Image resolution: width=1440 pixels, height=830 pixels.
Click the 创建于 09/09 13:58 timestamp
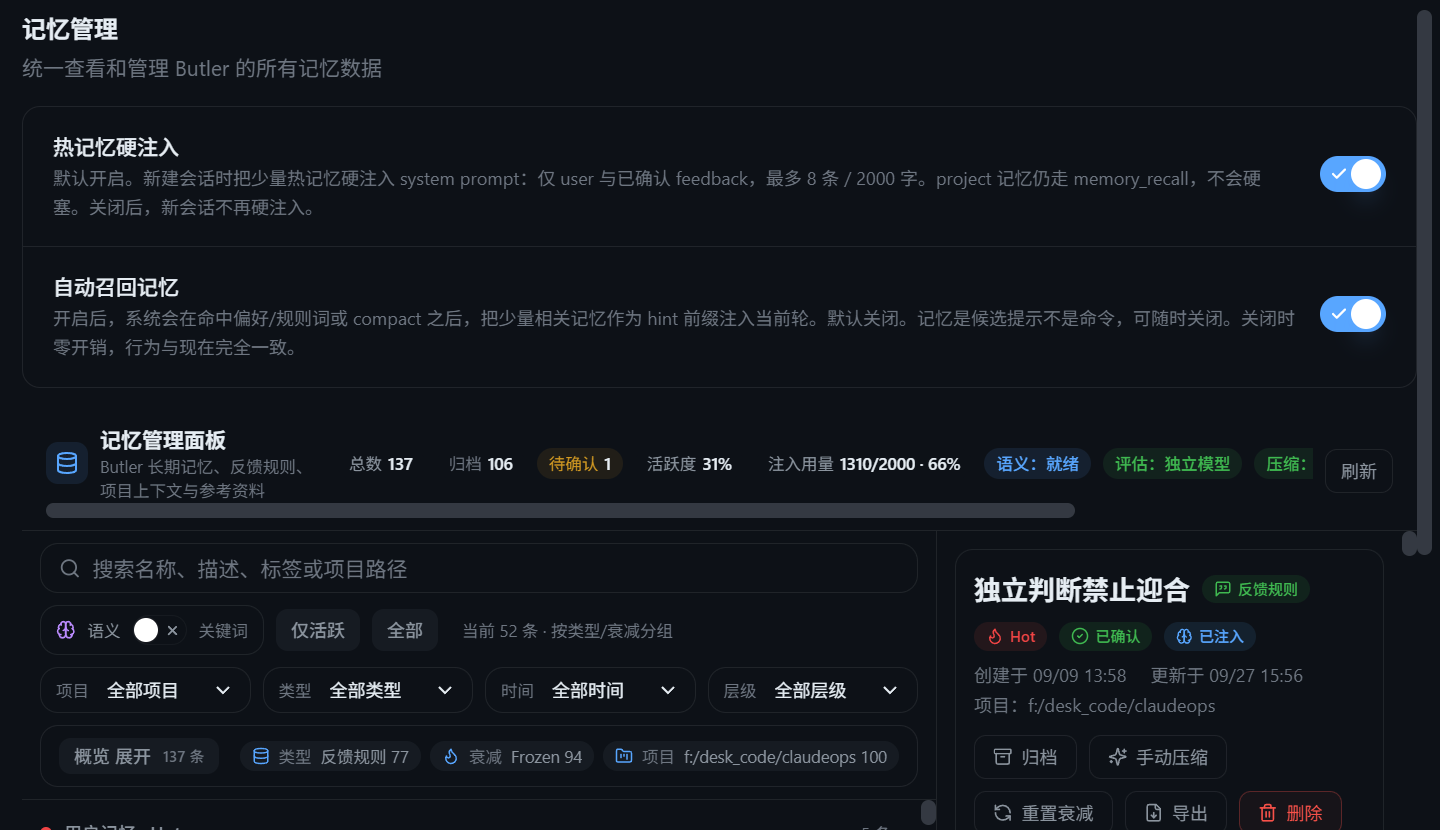click(x=1050, y=676)
